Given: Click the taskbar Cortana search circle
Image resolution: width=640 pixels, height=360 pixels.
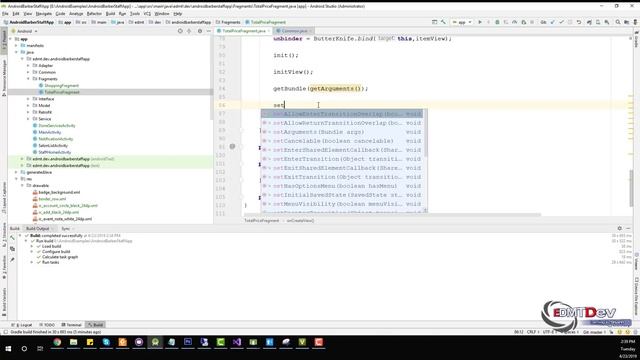Looking at the screenshot, I should tap(24, 349).
